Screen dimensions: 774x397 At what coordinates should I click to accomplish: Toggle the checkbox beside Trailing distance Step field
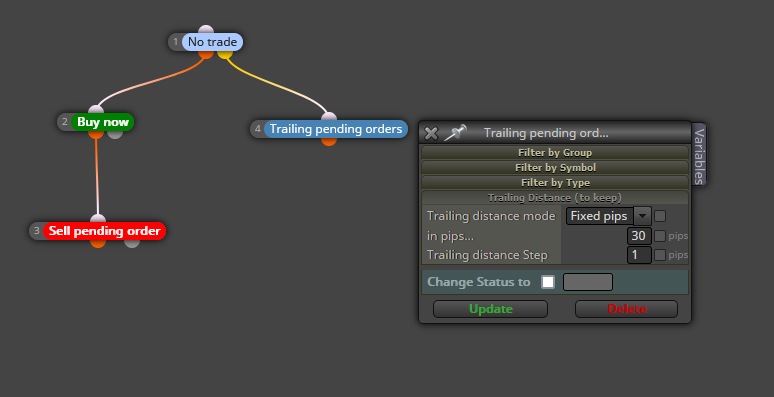pyautogui.click(x=660, y=255)
